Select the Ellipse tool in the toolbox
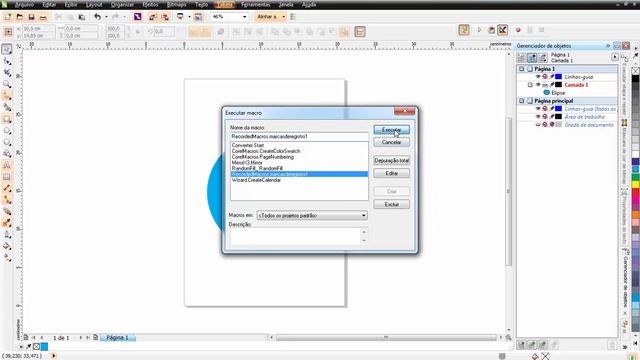Screen dimensions: 640x360 [x=7, y=131]
